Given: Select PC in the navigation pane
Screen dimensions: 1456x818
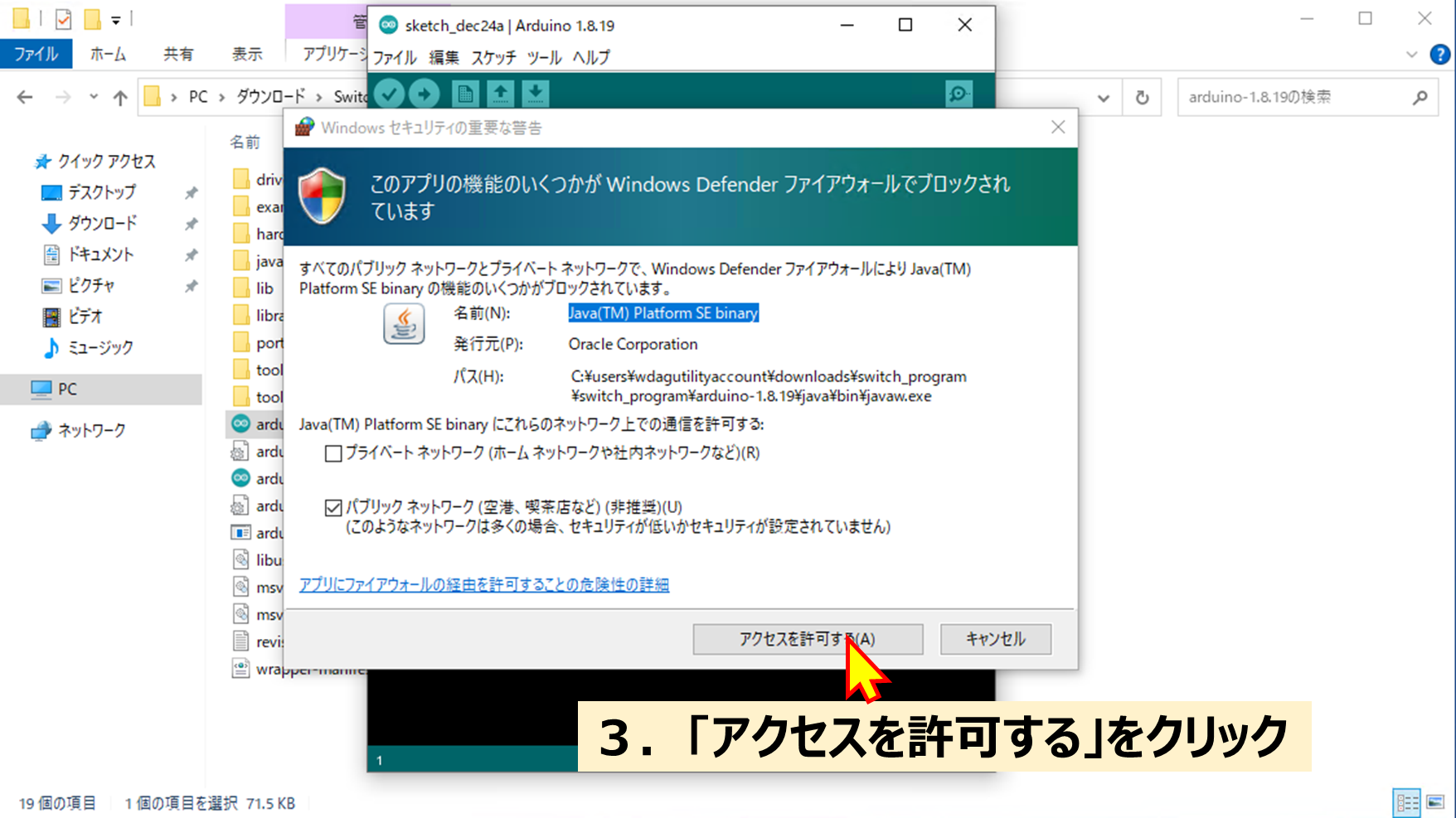Looking at the screenshot, I should point(101,389).
